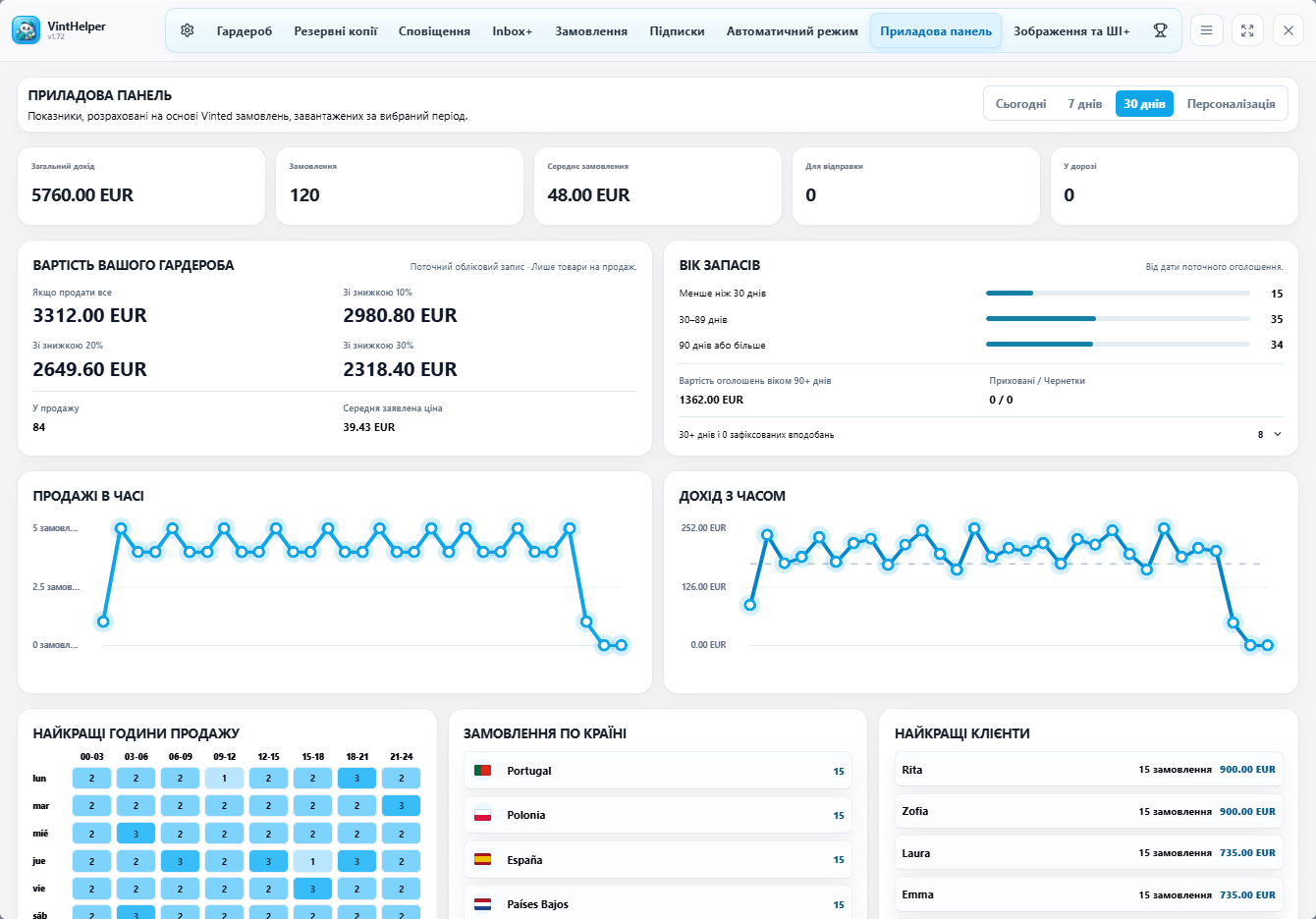Viewport: 1316px width, 919px height.
Task: Switch to Автоматичний режим tab
Action: coord(793,31)
